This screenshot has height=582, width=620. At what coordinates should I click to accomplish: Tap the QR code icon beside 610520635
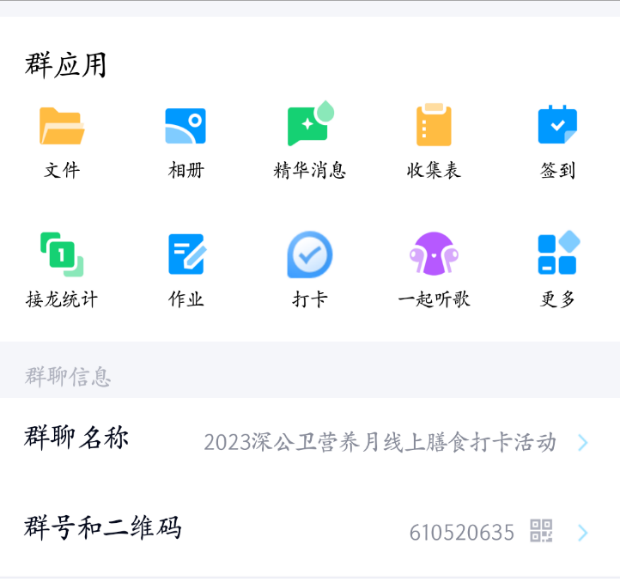pos(541,531)
